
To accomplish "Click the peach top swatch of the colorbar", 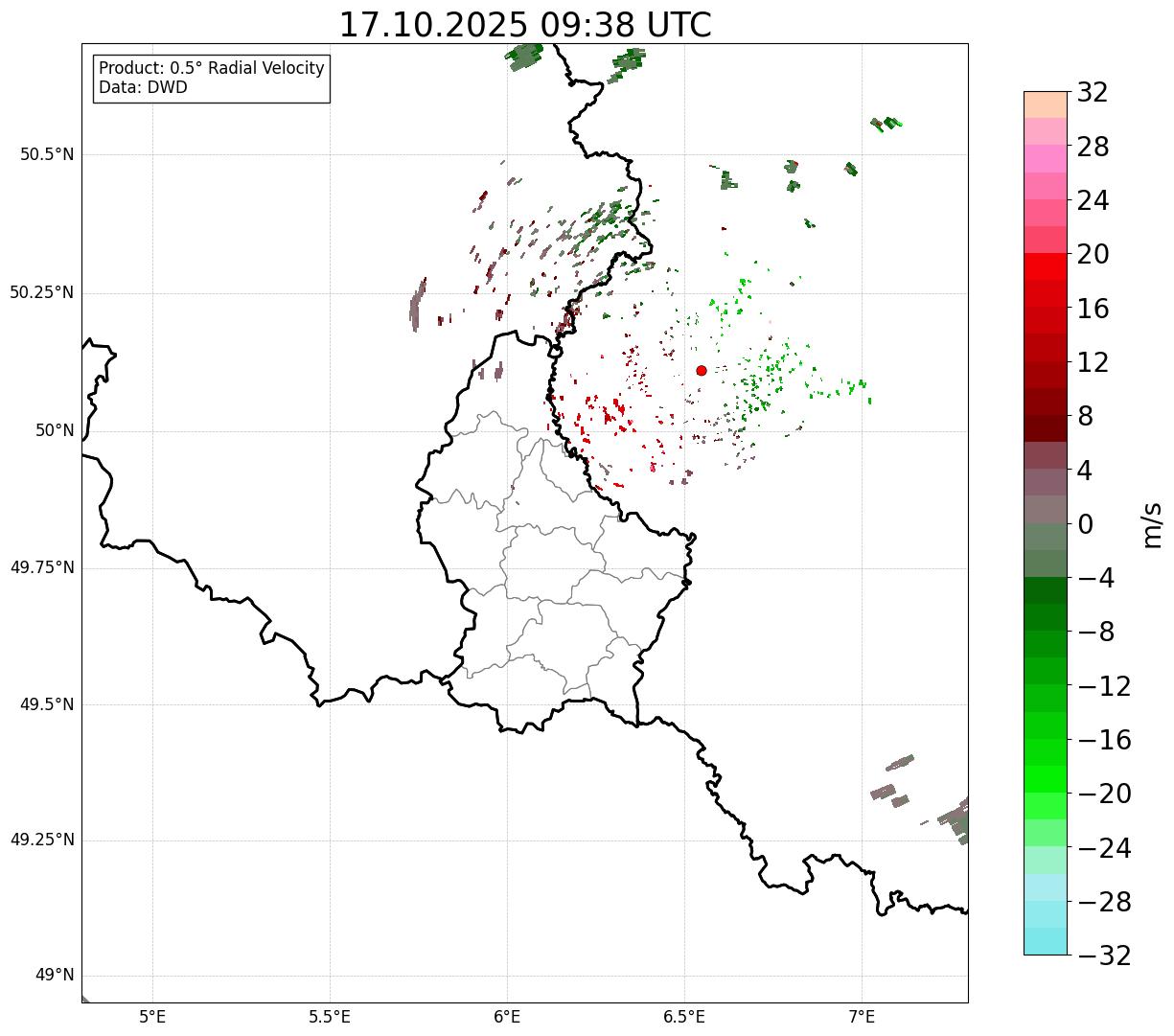I will pos(1046,104).
